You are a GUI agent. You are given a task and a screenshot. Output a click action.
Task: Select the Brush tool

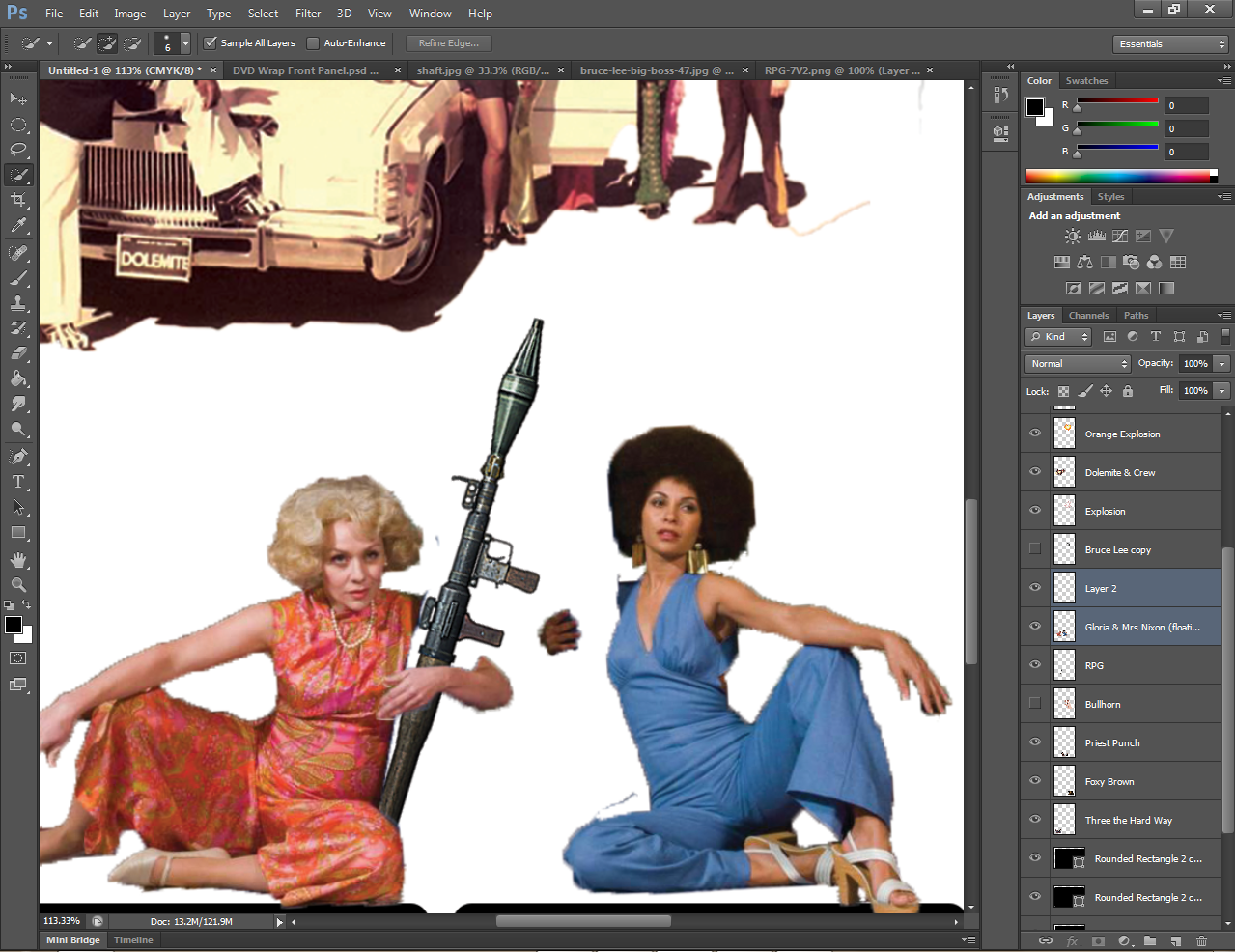(18, 278)
